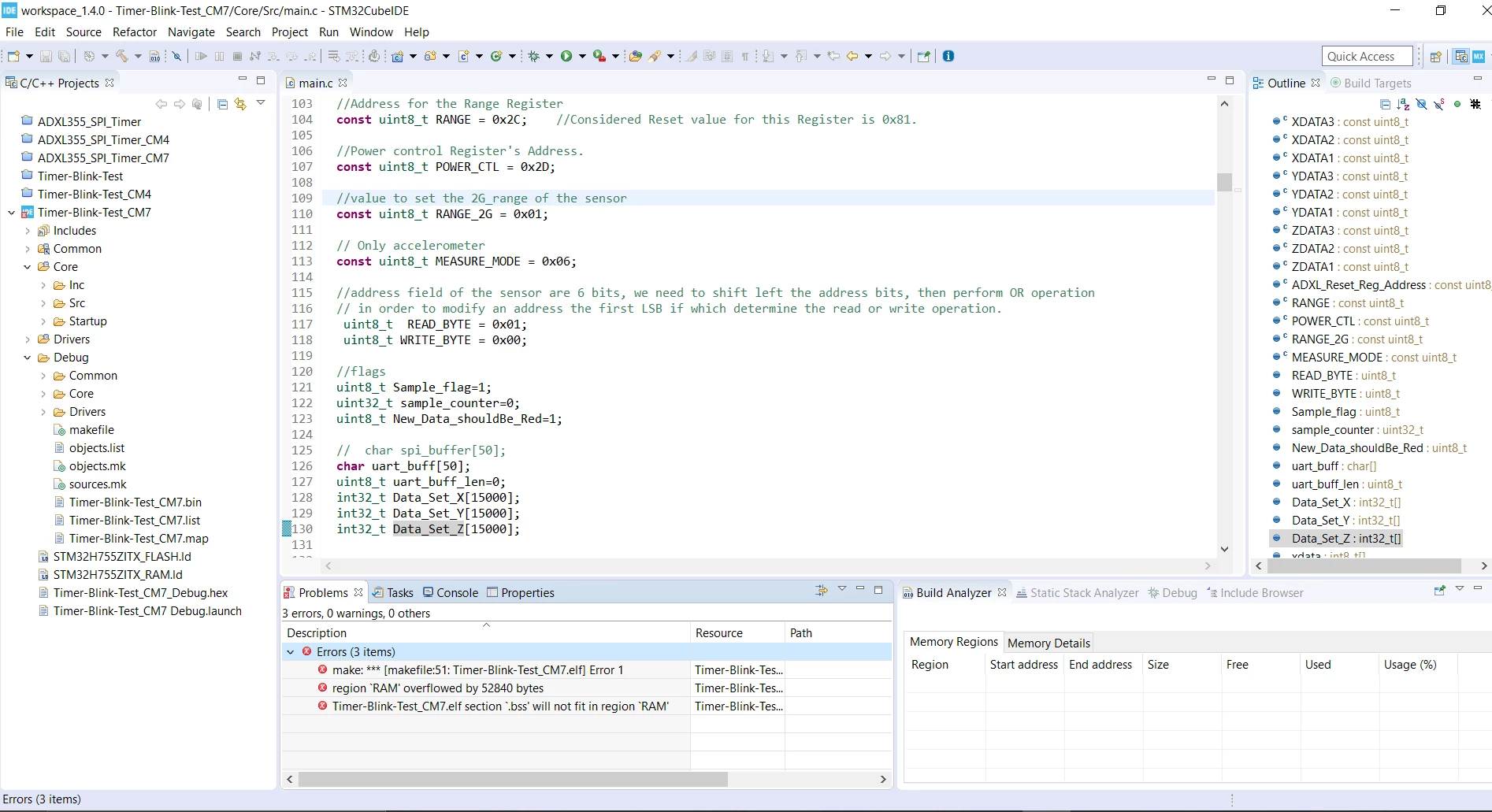This screenshot has width=1492, height=812.
Task: Open the Build hammer dropdown arrow
Action: (138, 56)
